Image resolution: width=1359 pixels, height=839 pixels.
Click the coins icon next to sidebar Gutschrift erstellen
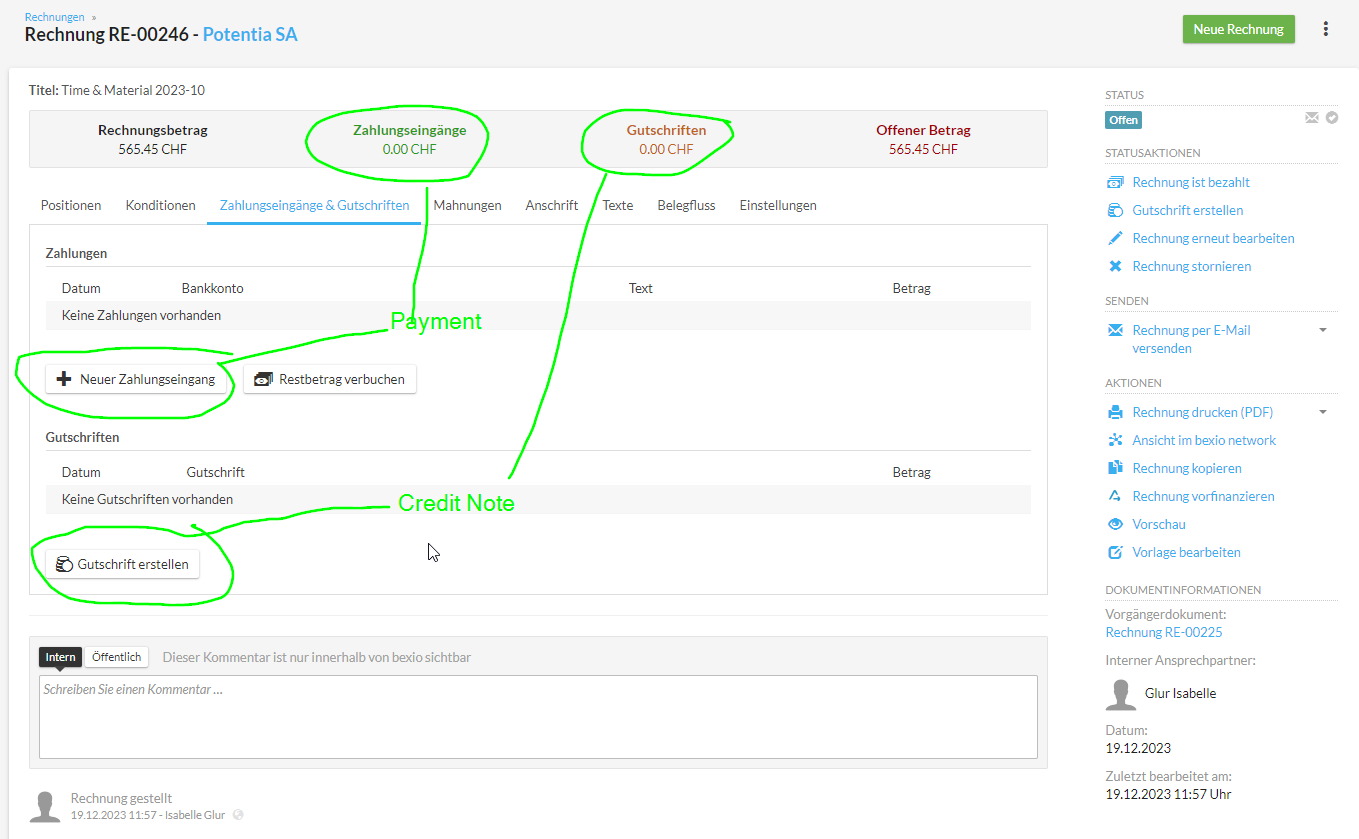click(x=1116, y=211)
